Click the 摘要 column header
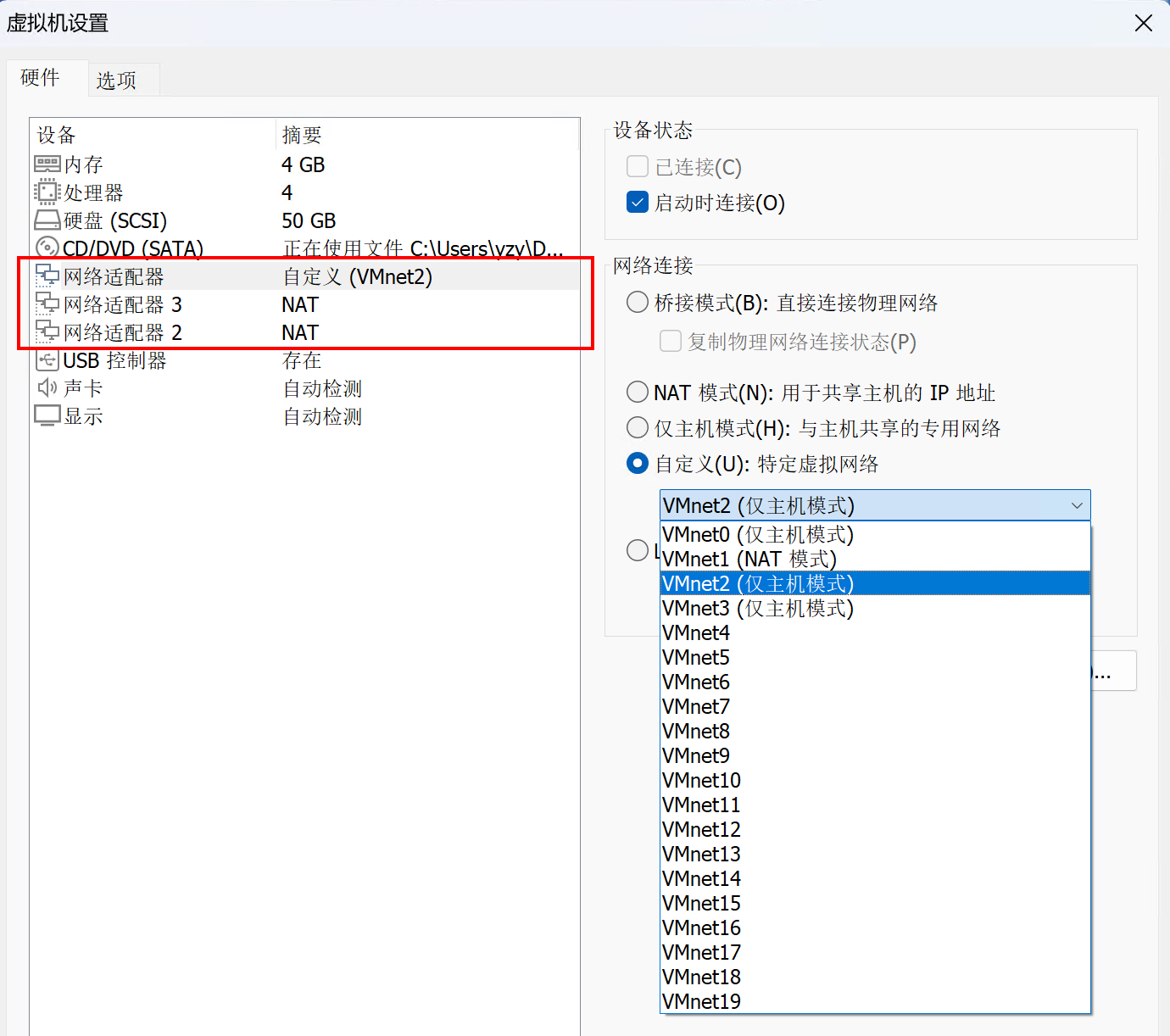This screenshot has height=1036, width=1170. click(x=427, y=135)
